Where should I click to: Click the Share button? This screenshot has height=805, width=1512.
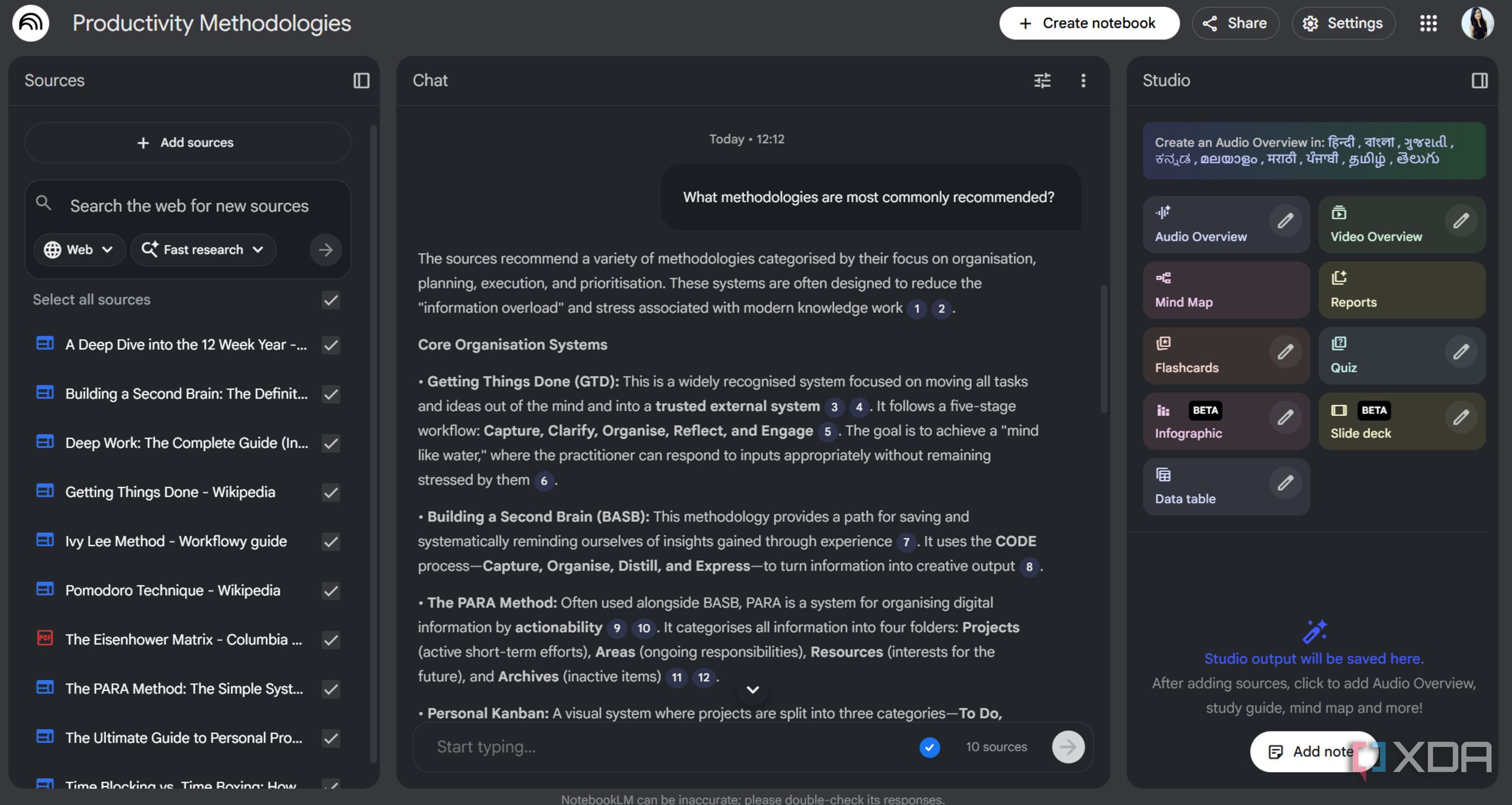(1235, 23)
